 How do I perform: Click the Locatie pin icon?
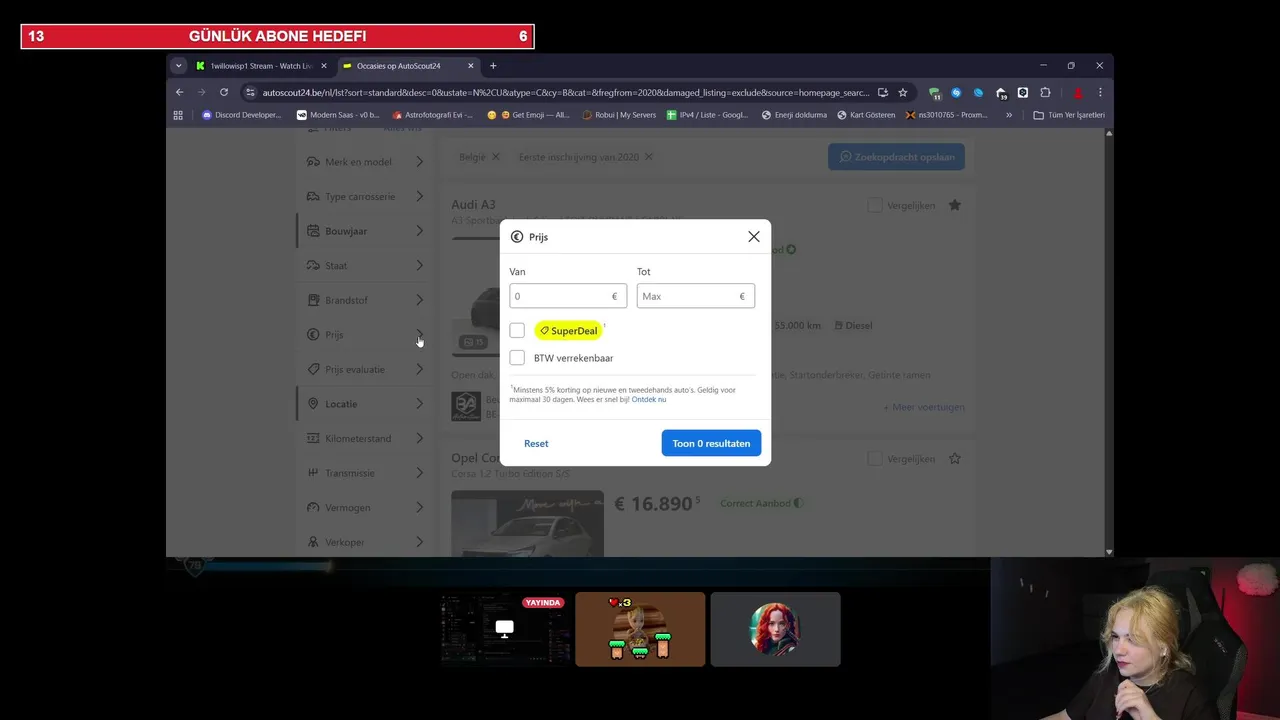tap(313, 404)
